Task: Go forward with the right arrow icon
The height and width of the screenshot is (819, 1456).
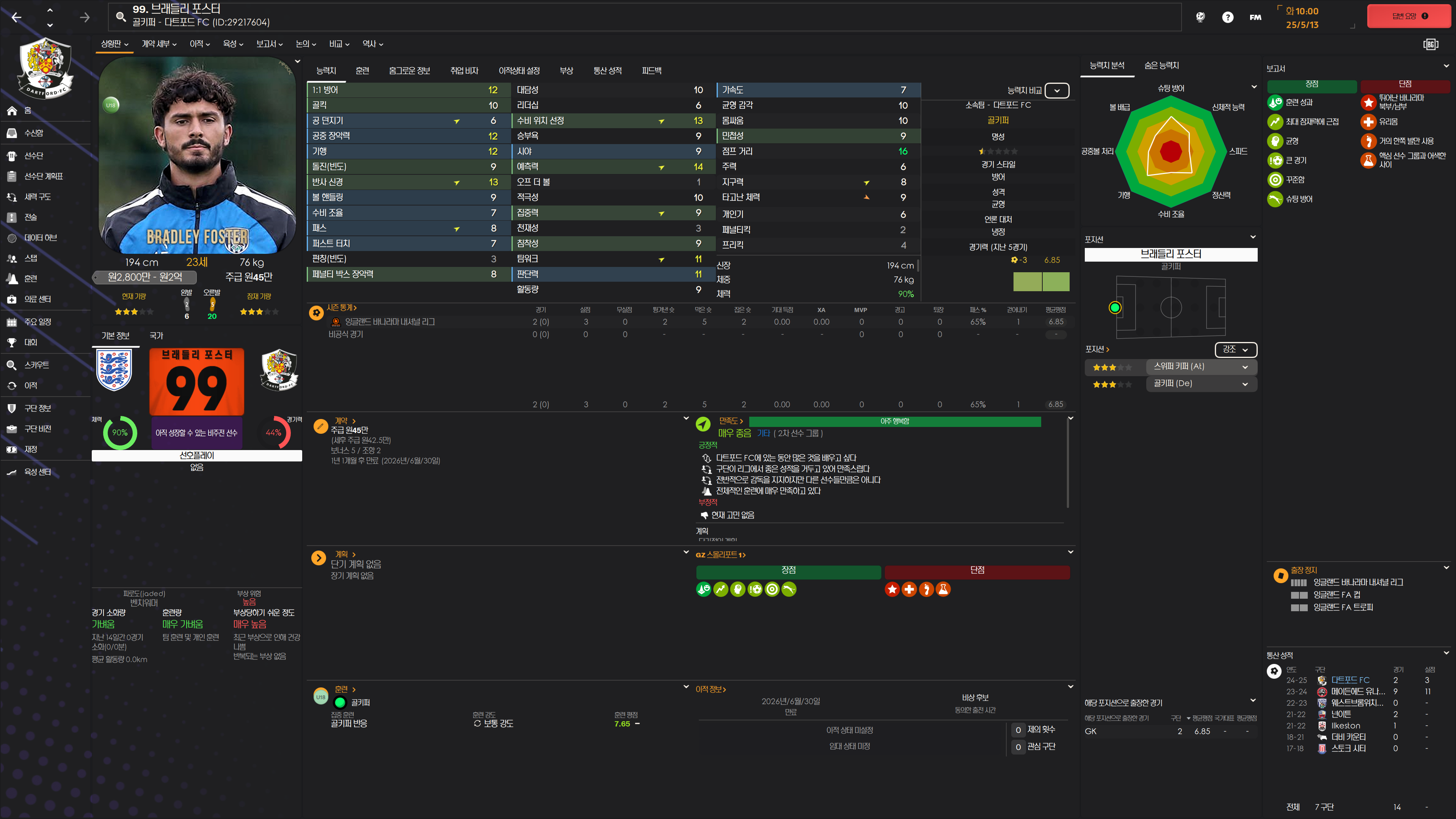Action: tap(85, 17)
